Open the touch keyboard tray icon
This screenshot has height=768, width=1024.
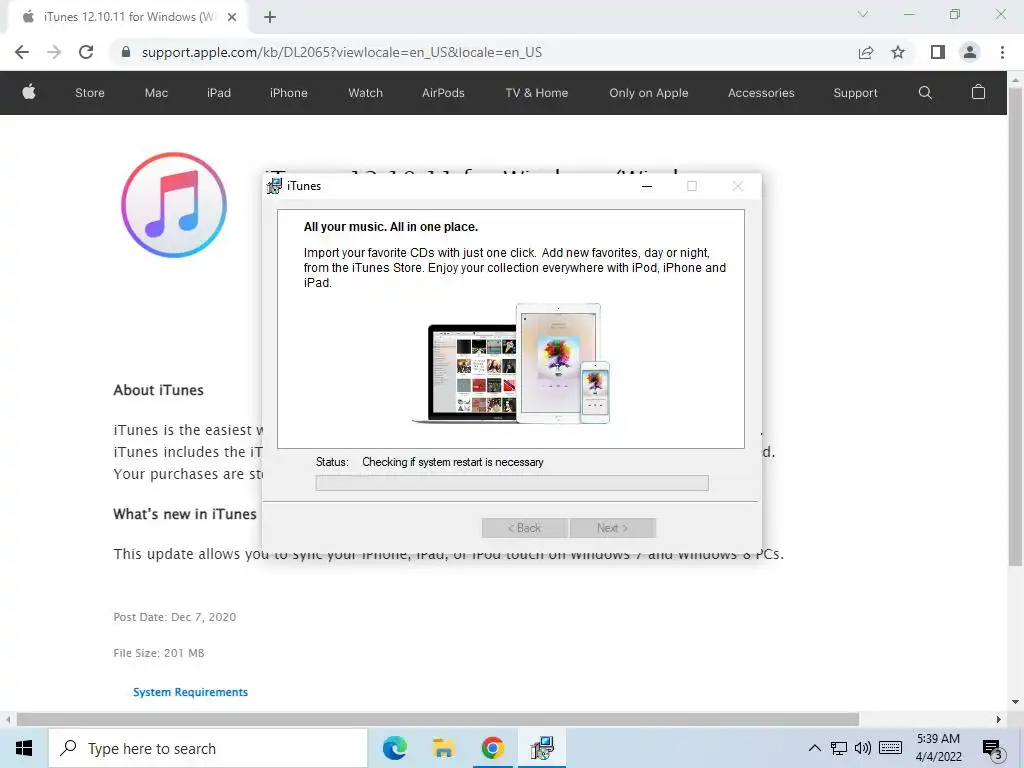(890, 748)
